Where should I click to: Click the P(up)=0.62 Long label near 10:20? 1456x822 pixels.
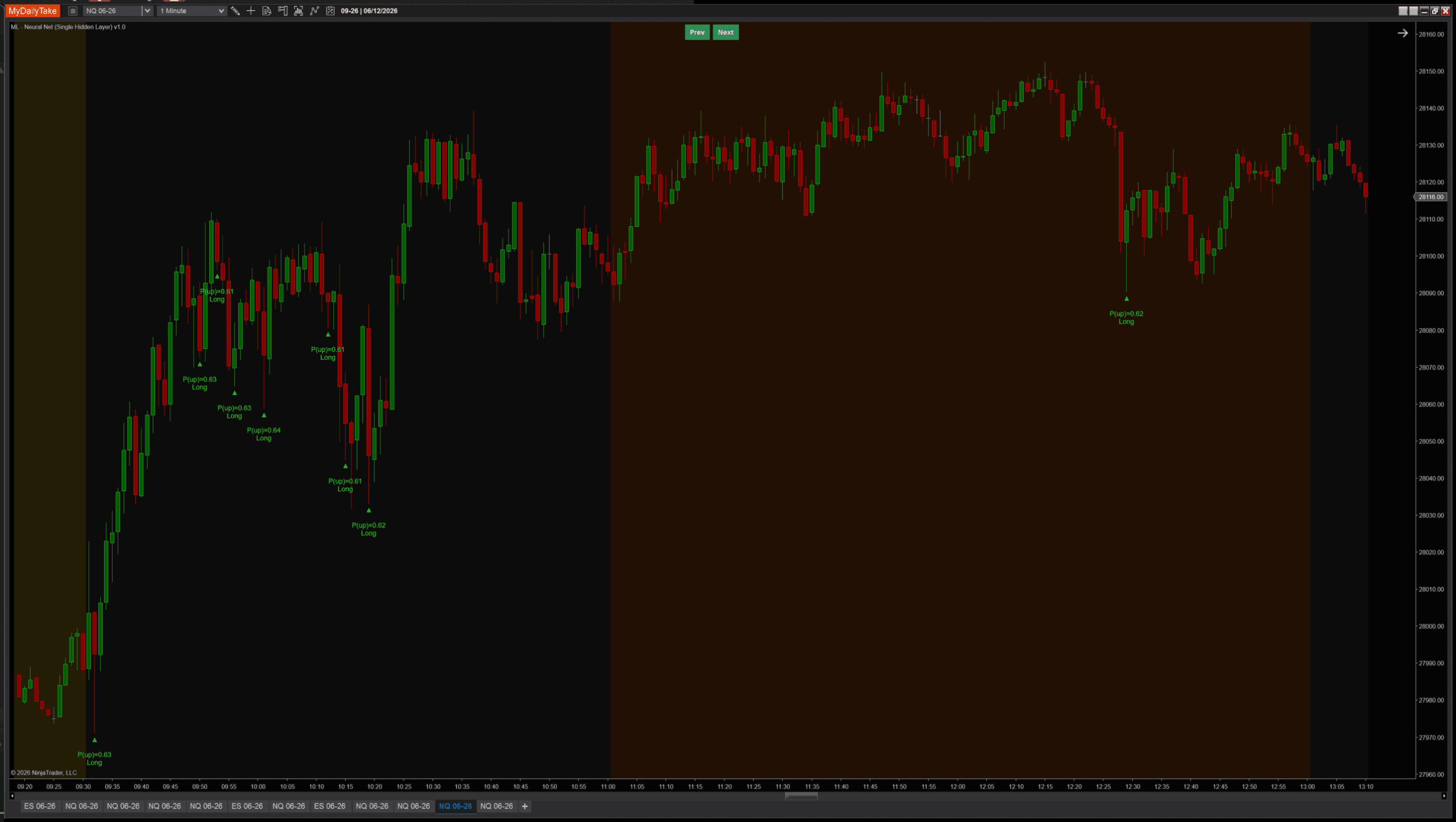[x=369, y=529]
